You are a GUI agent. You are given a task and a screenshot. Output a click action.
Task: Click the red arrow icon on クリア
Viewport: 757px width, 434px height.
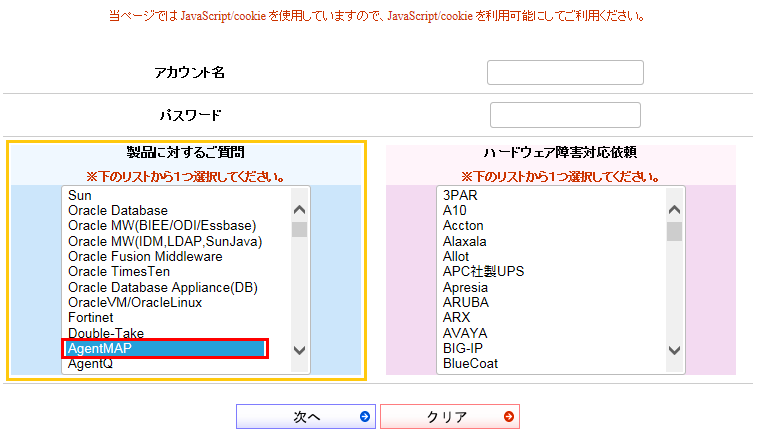tap(508, 417)
